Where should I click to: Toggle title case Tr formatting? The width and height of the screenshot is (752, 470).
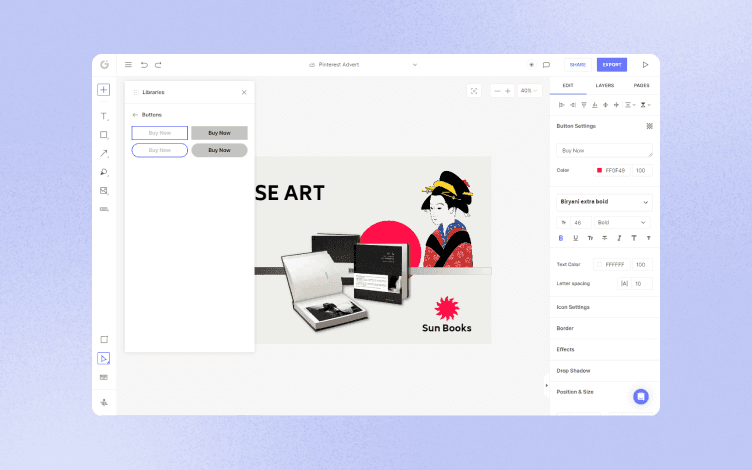pos(590,238)
